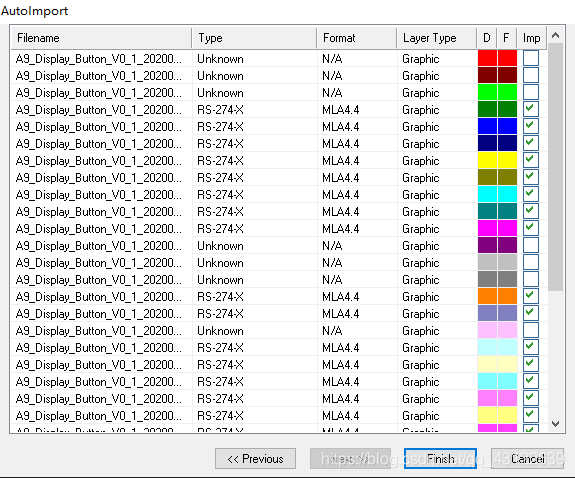Click the Unknown type in the maroon row
This screenshot has height=478, width=575.
click(220, 76)
